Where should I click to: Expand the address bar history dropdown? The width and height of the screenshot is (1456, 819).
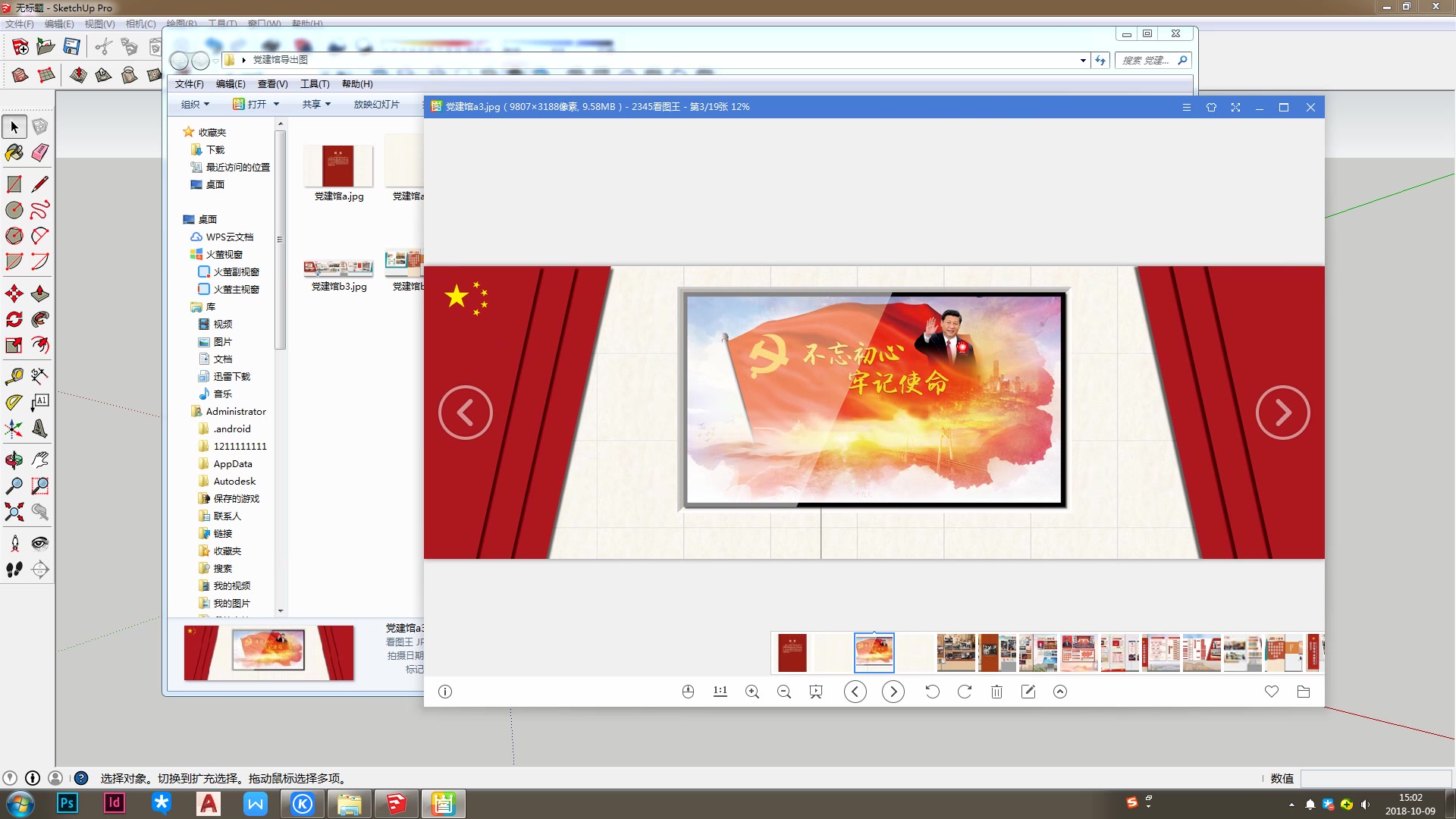(x=1083, y=60)
